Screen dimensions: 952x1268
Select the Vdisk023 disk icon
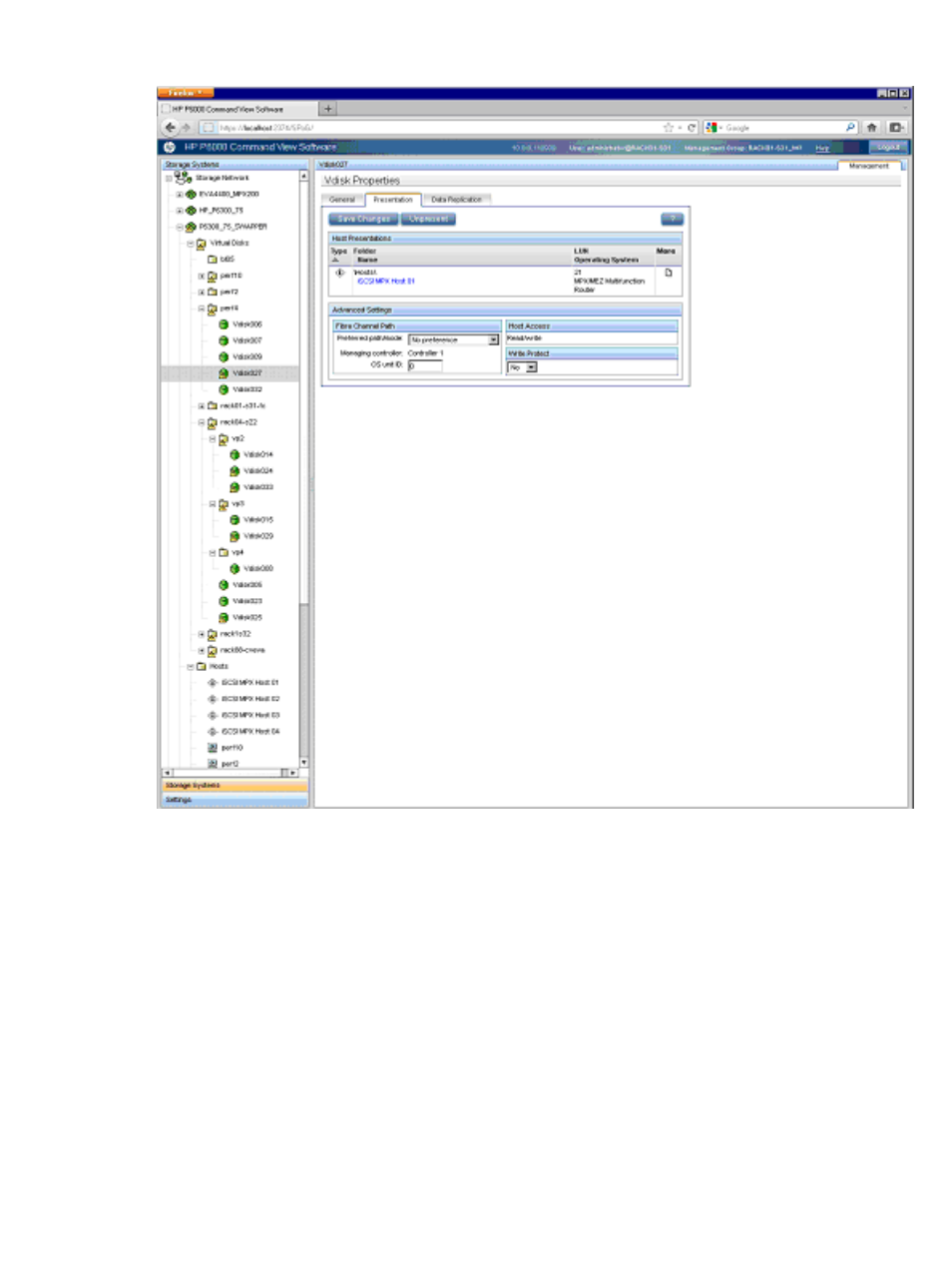pyautogui.click(x=224, y=601)
